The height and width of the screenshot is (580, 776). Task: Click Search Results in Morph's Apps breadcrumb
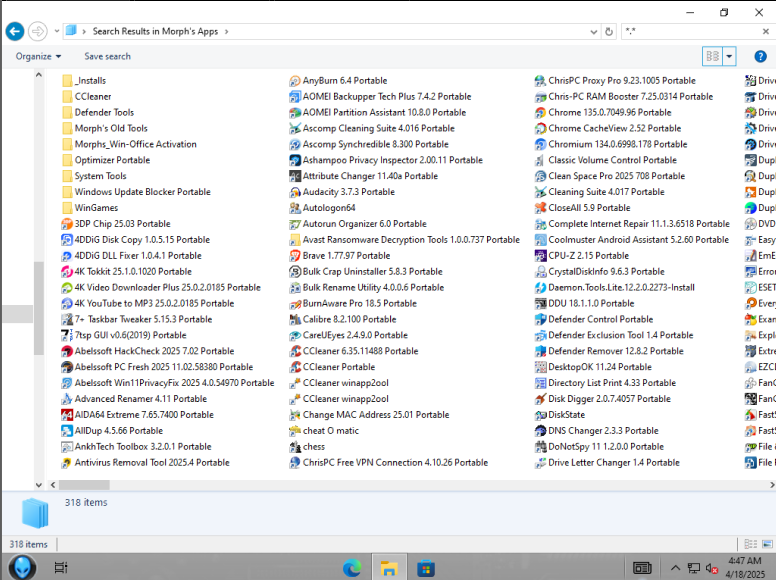(155, 31)
